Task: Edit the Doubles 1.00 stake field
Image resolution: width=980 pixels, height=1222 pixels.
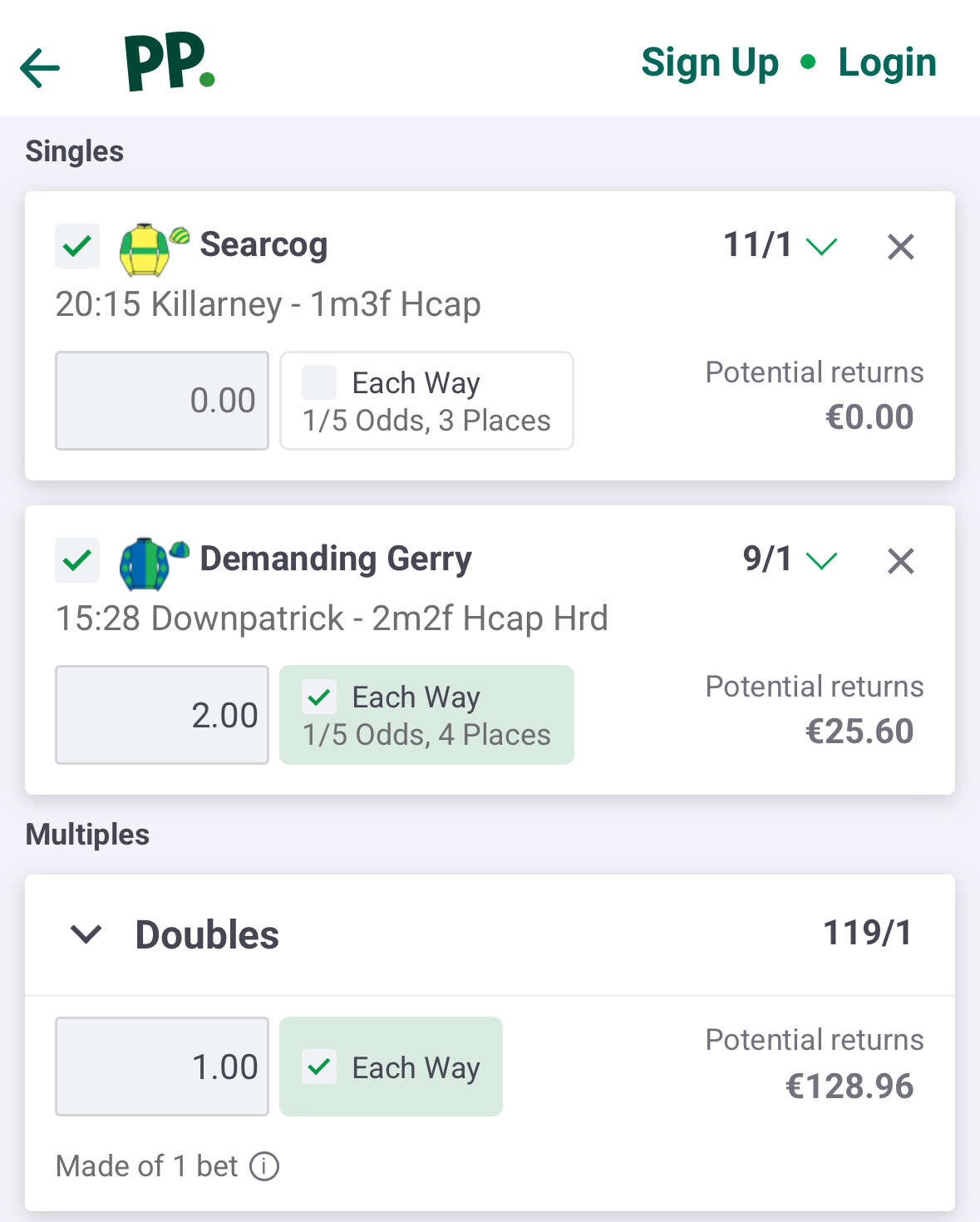Action: (x=162, y=1067)
